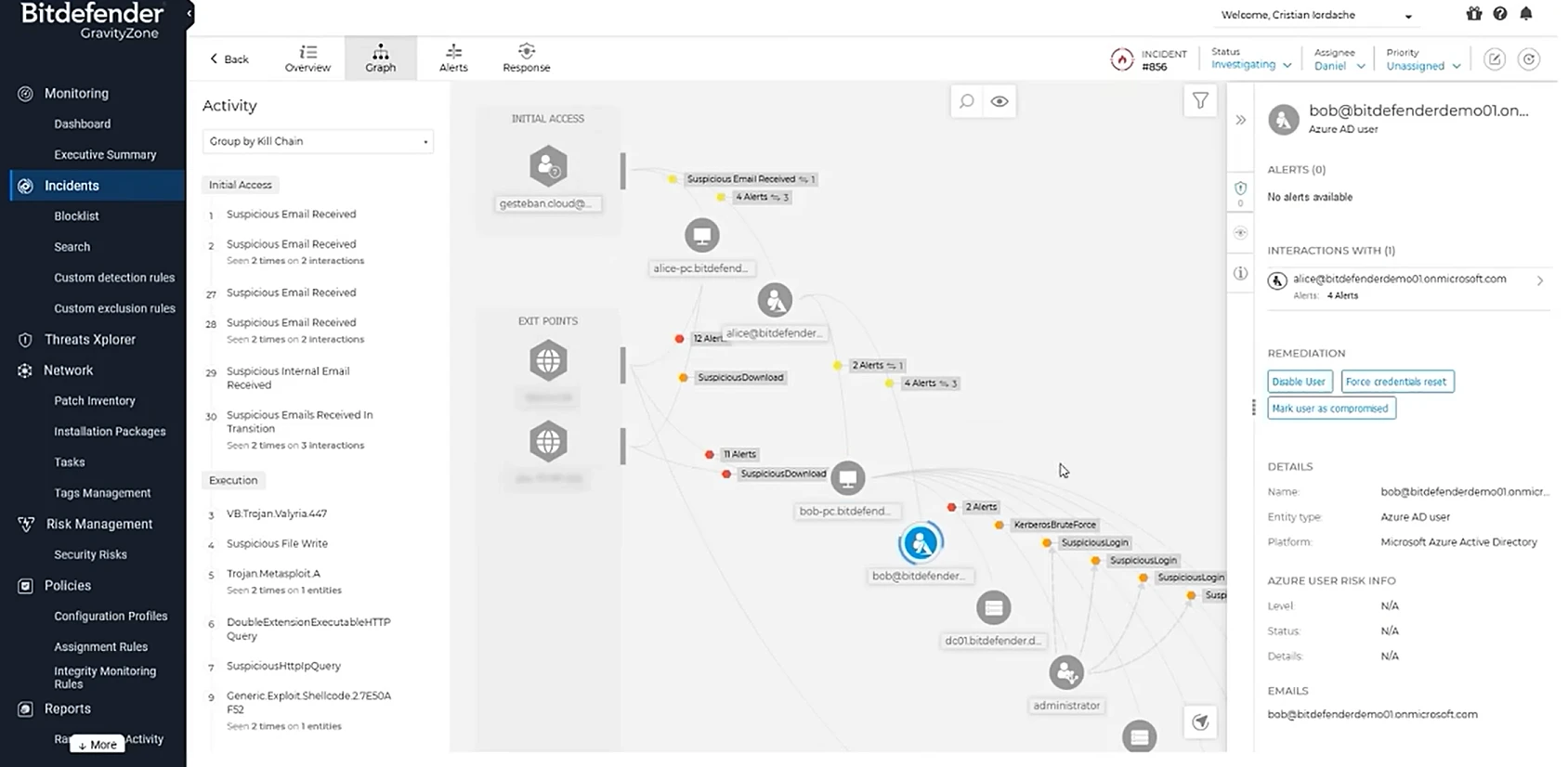1568x767 pixels.
Task: Open the help question mark icon
Action: [1500, 14]
